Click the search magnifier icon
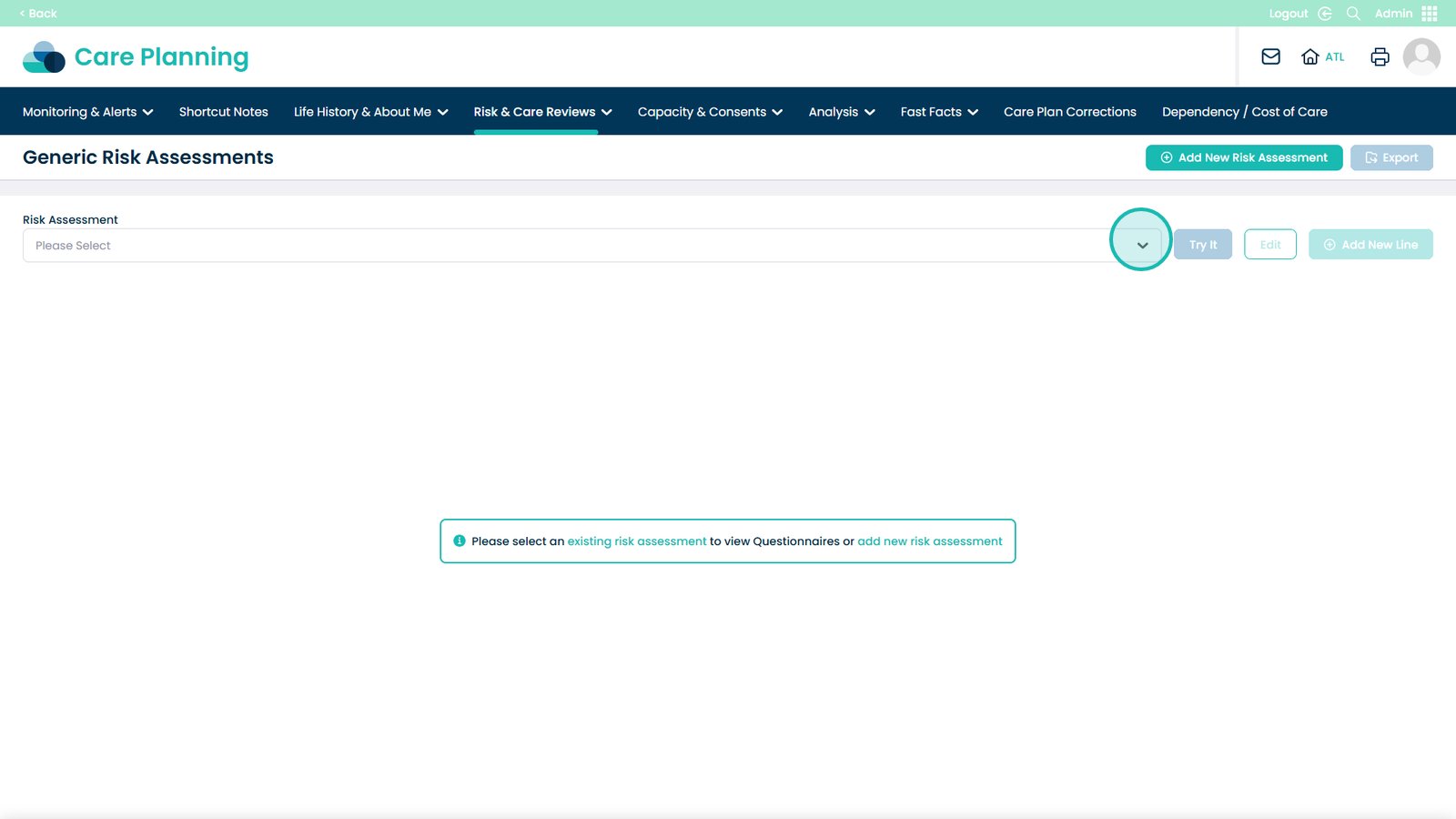 1353,13
